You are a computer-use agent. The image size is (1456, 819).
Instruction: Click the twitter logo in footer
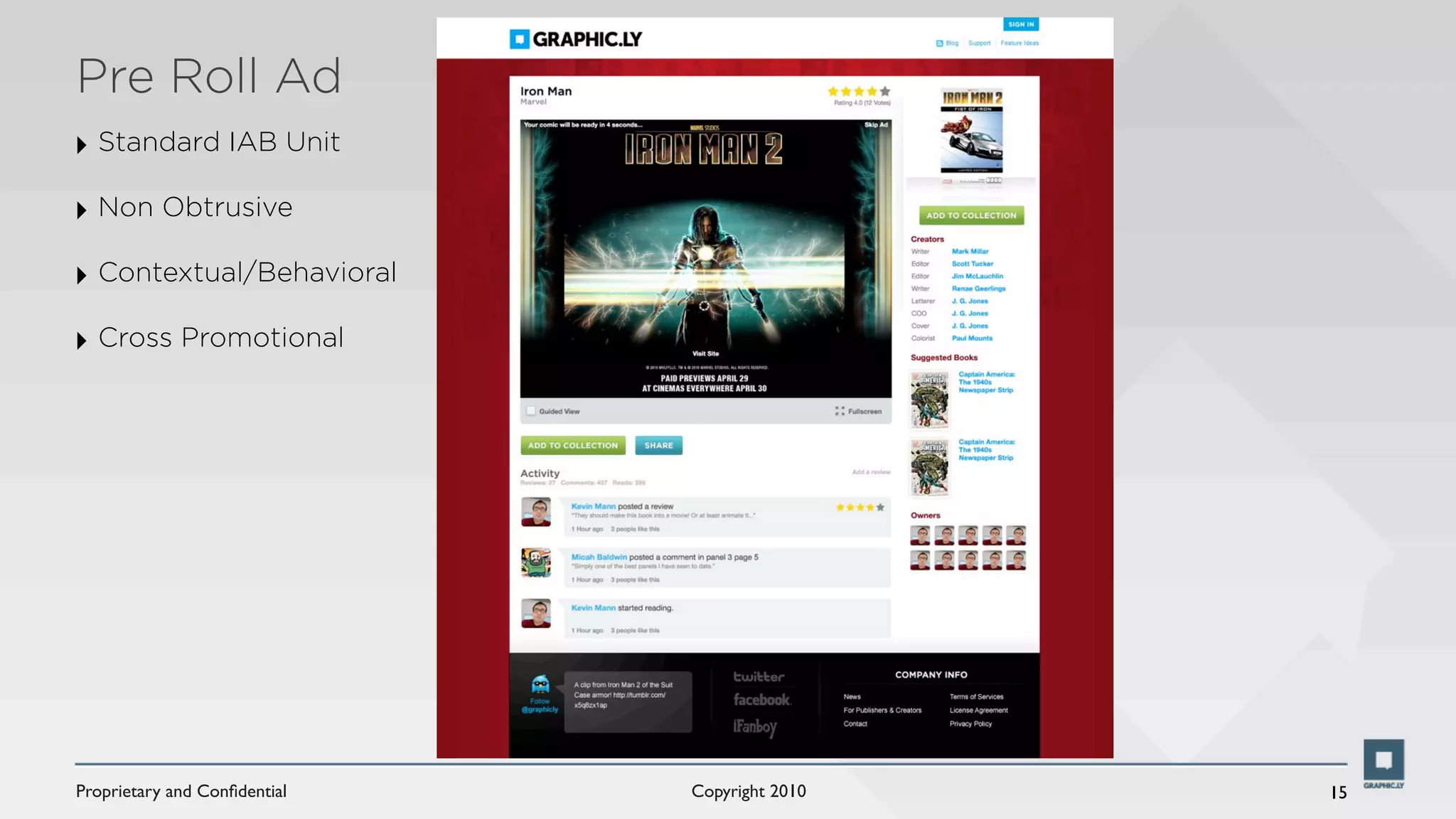(759, 677)
